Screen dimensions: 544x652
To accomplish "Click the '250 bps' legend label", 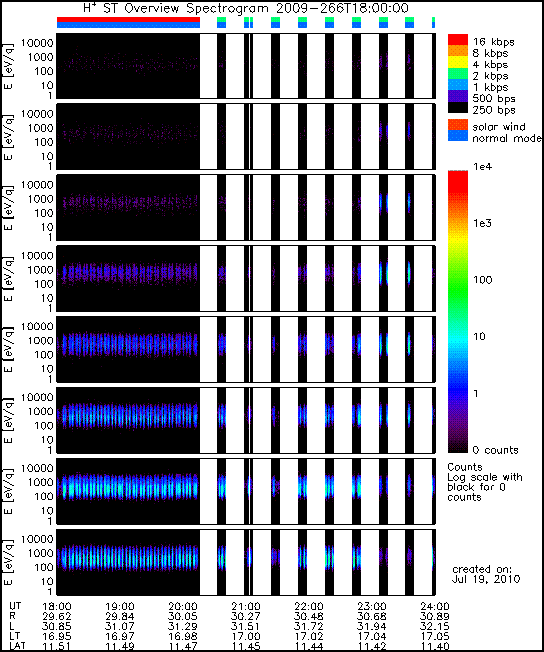I will pyautogui.click(x=494, y=110).
